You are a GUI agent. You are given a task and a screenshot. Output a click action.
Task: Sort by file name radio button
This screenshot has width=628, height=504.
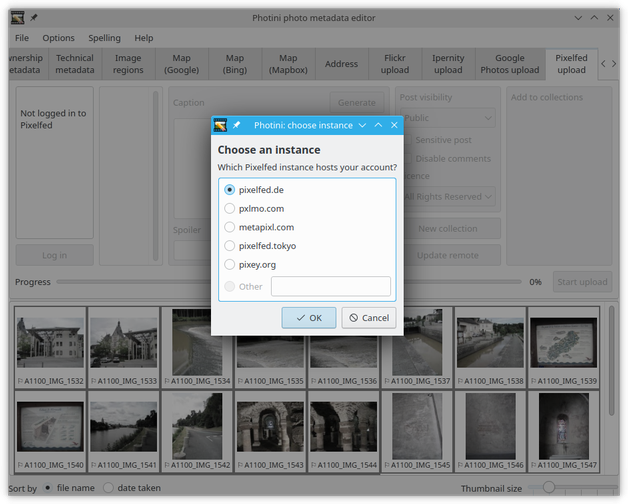[48, 488]
